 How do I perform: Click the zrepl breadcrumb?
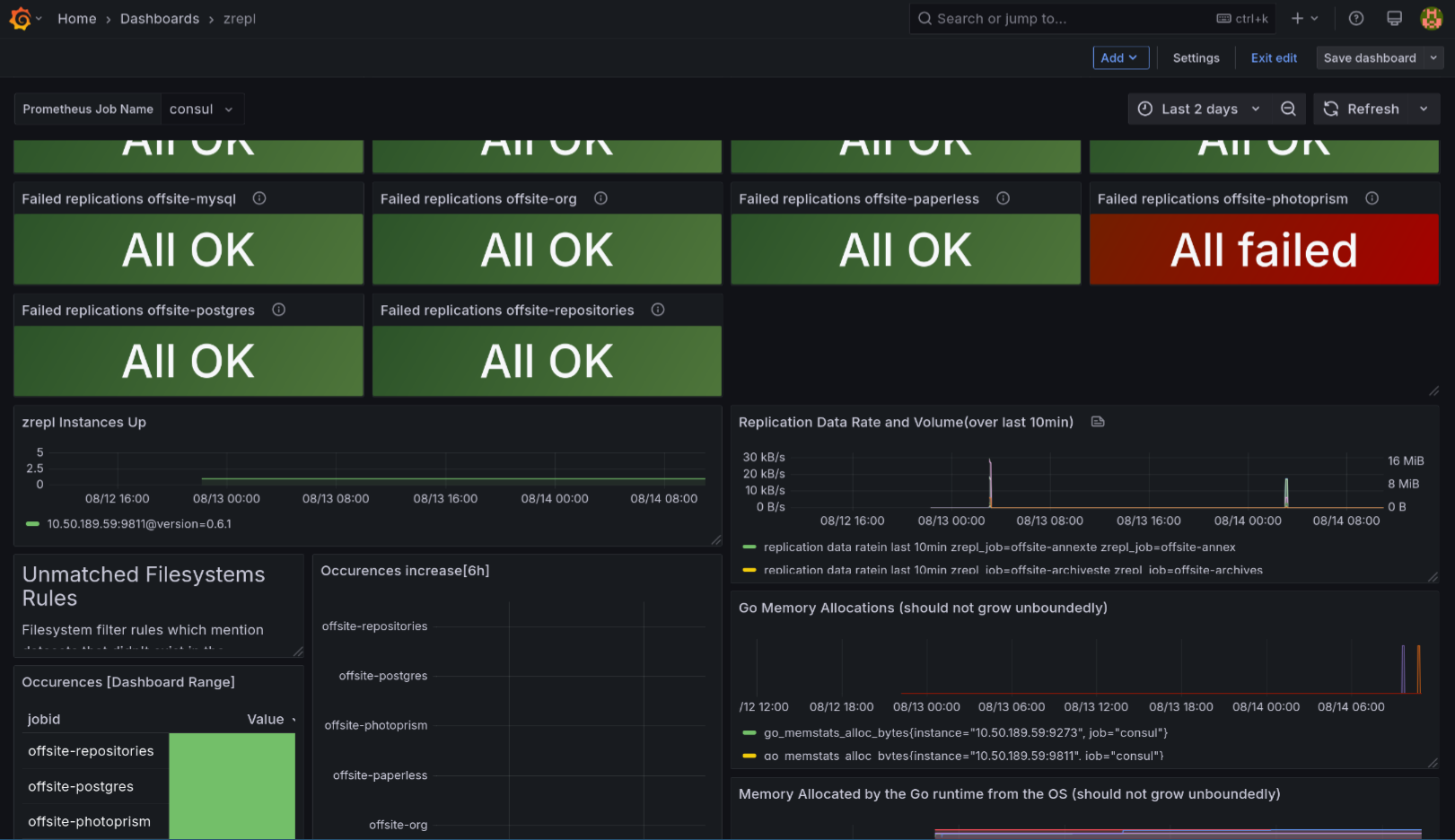tap(240, 19)
